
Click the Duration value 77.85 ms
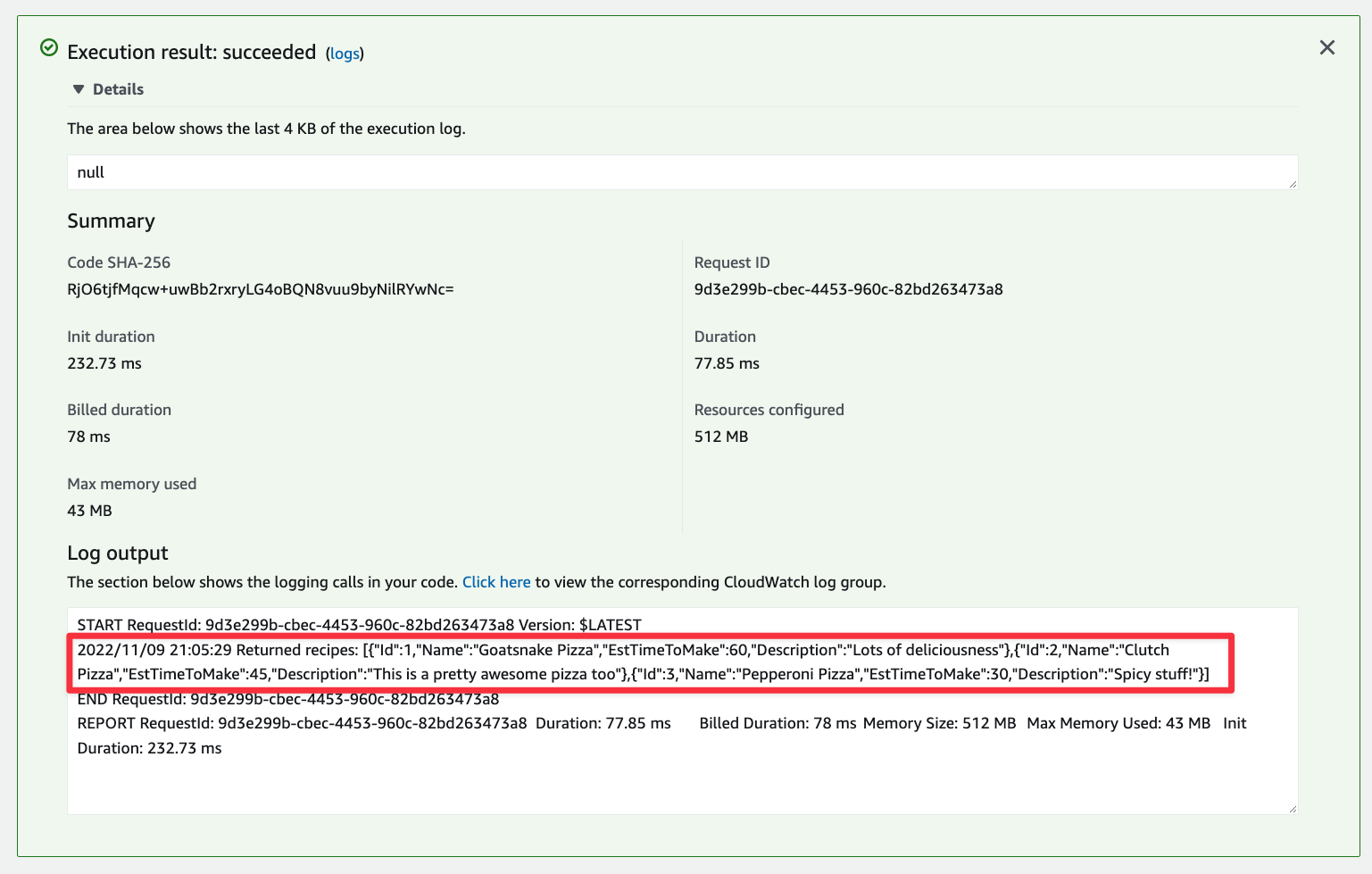point(727,363)
